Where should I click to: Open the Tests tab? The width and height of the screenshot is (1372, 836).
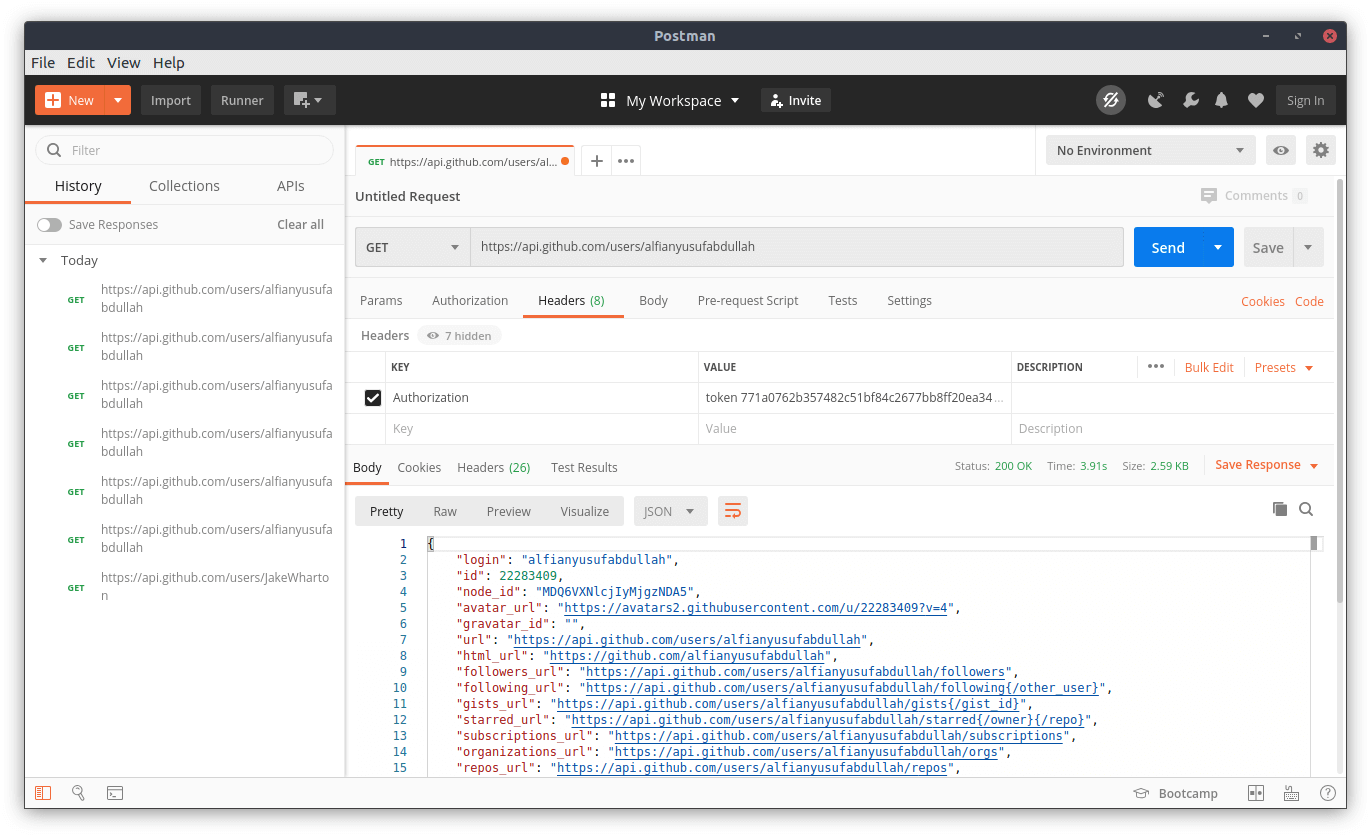coord(843,300)
